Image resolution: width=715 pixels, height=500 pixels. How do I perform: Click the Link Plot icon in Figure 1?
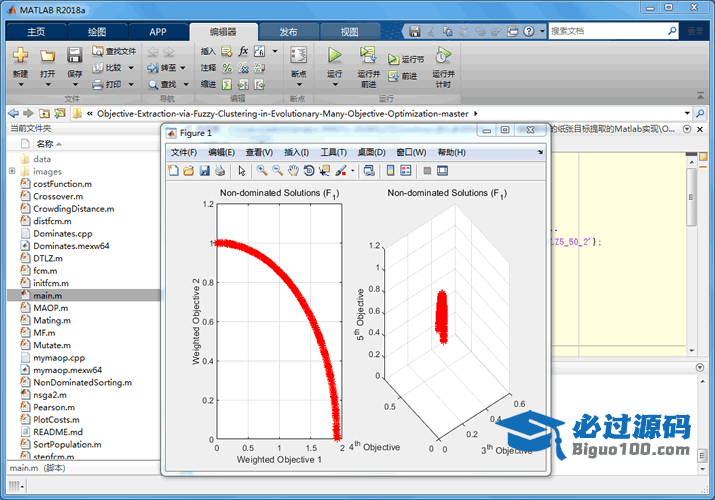point(369,171)
